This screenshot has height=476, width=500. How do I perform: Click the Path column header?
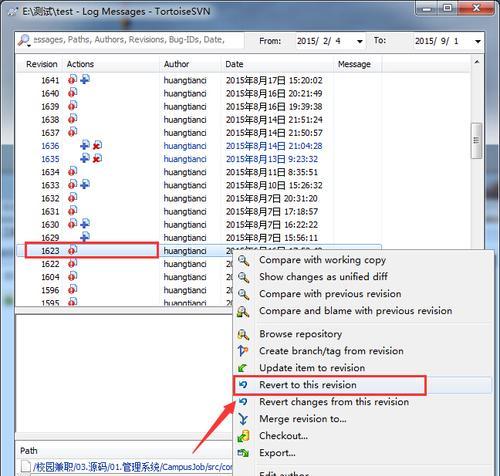coord(29,451)
